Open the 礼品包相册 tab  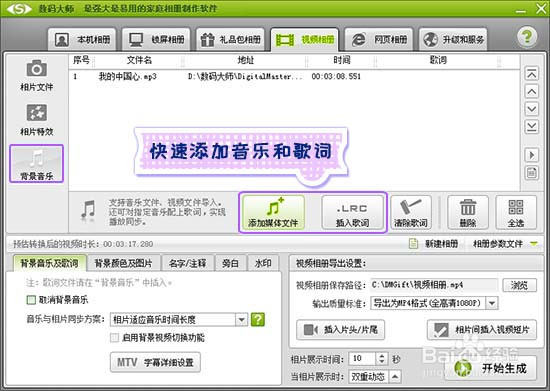230,39
